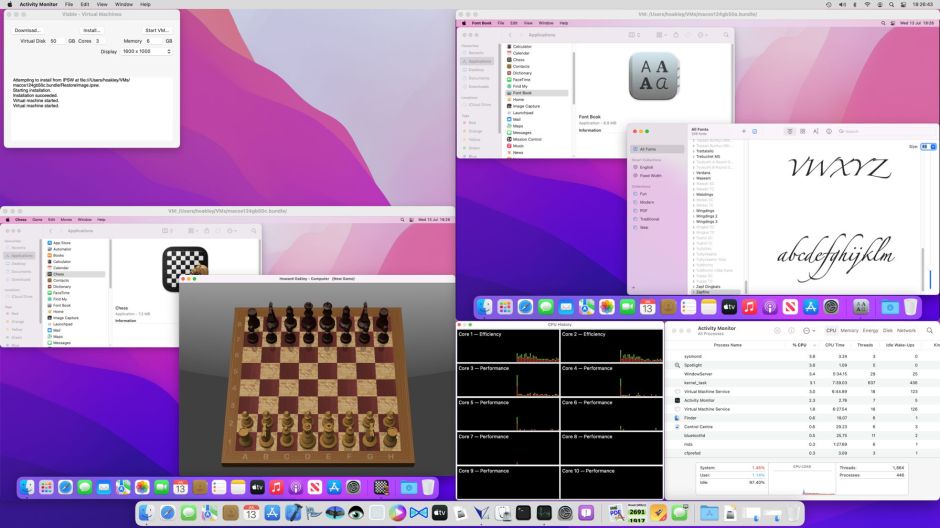
Task: Click the Start VM... button
Action: click(x=156, y=30)
